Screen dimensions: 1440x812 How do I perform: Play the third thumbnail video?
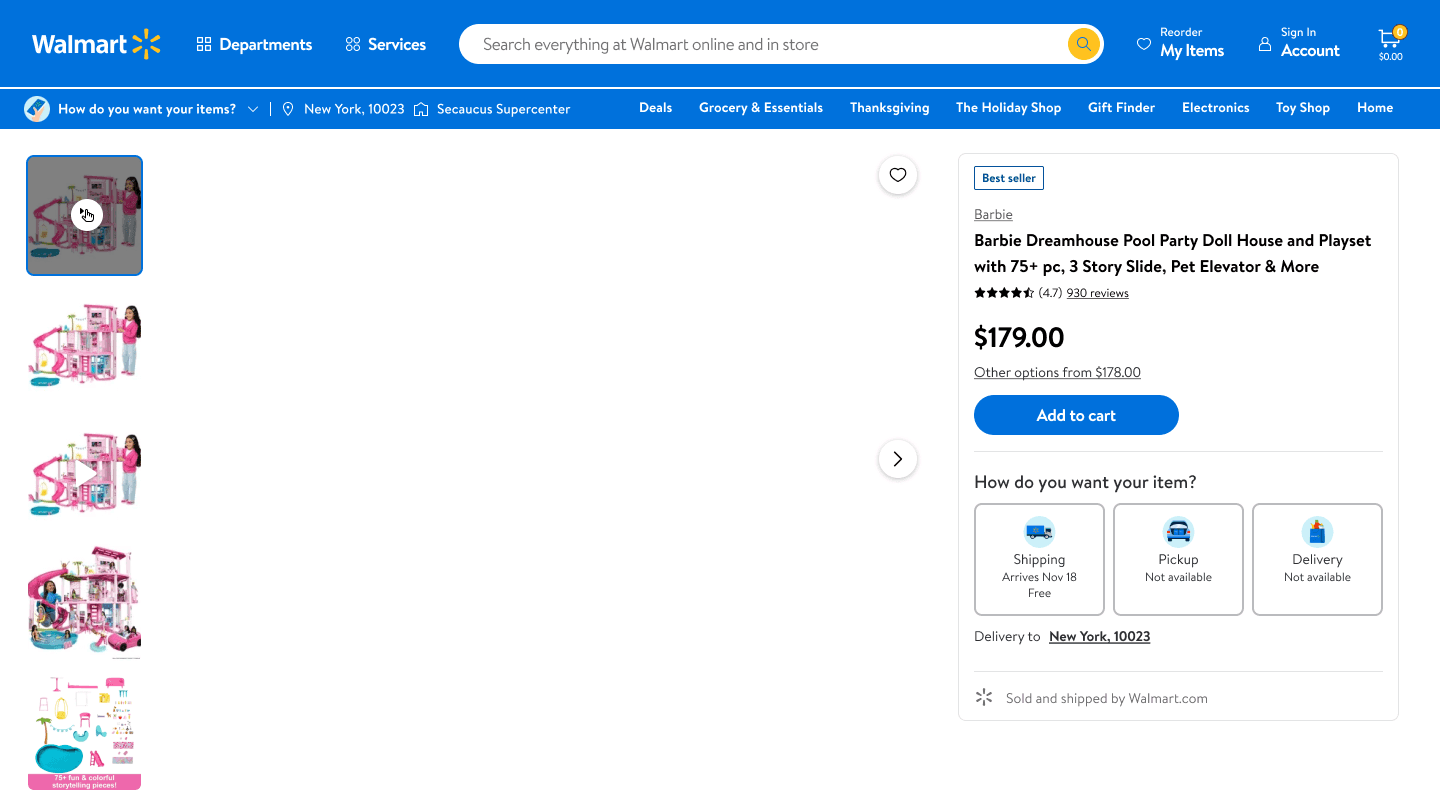pos(85,474)
